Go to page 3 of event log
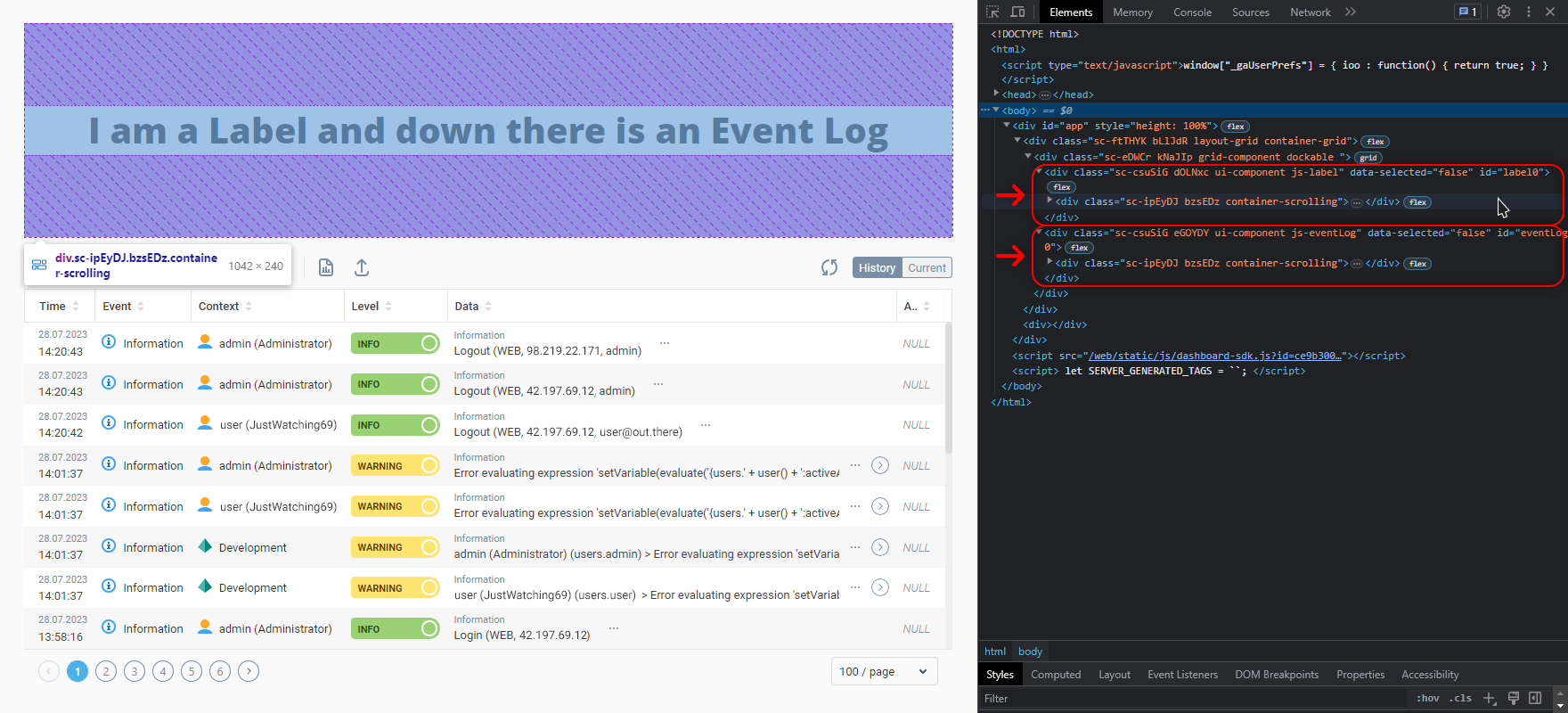This screenshot has height=713, width=1568. (x=135, y=671)
